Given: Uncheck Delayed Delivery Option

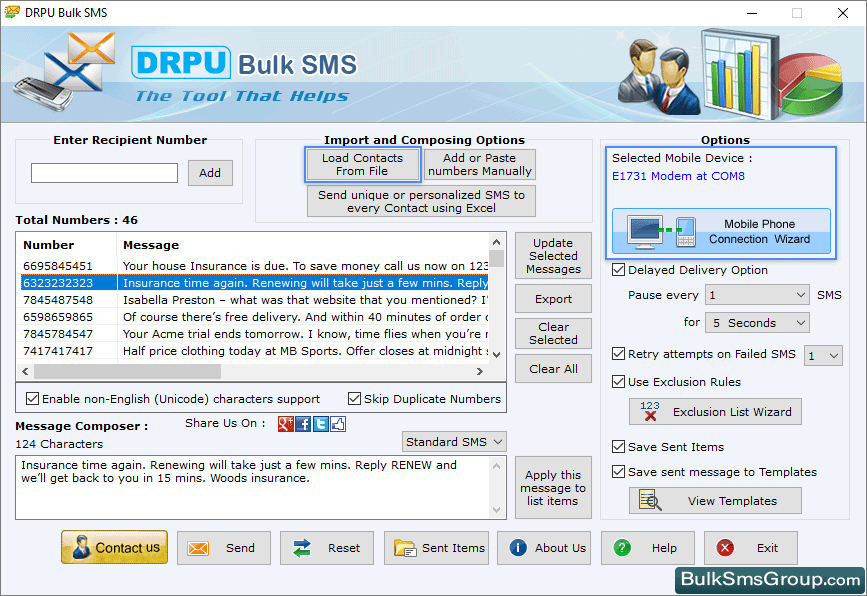Looking at the screenshot, I should [618, 270].
